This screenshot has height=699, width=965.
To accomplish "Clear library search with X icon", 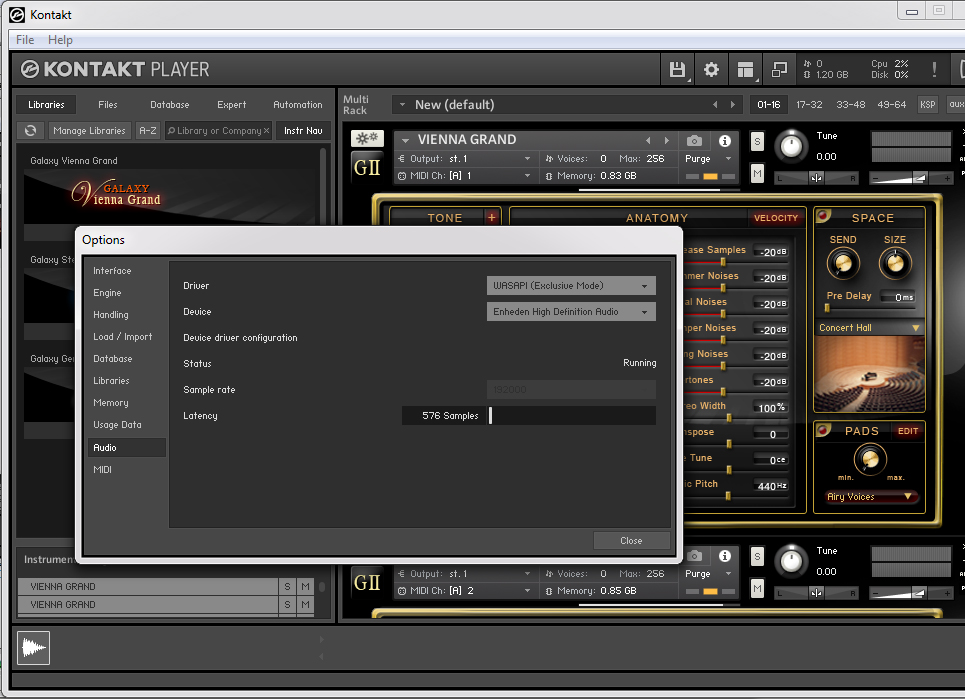I will coord(266,130).
